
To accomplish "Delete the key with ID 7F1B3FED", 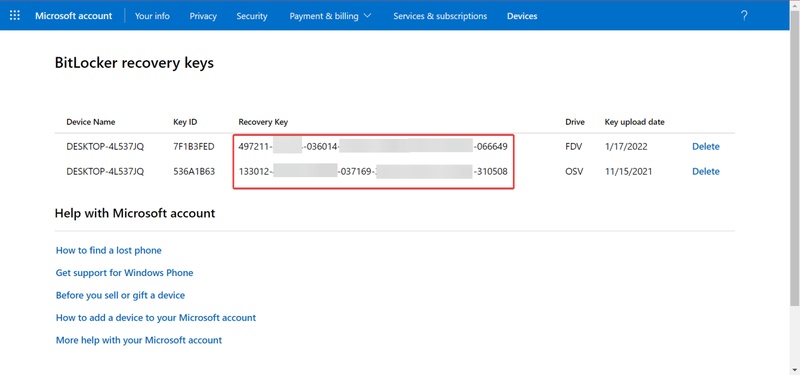I will [706, 146].
